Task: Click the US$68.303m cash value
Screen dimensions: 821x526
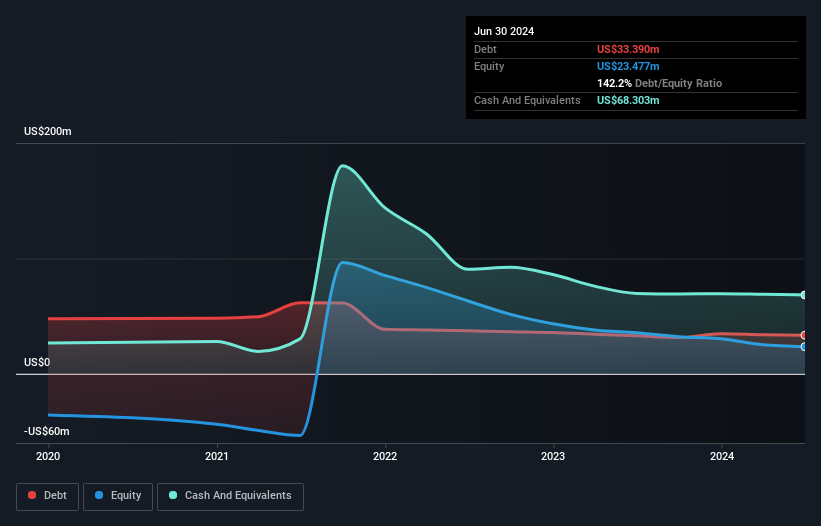Action: 628,100
